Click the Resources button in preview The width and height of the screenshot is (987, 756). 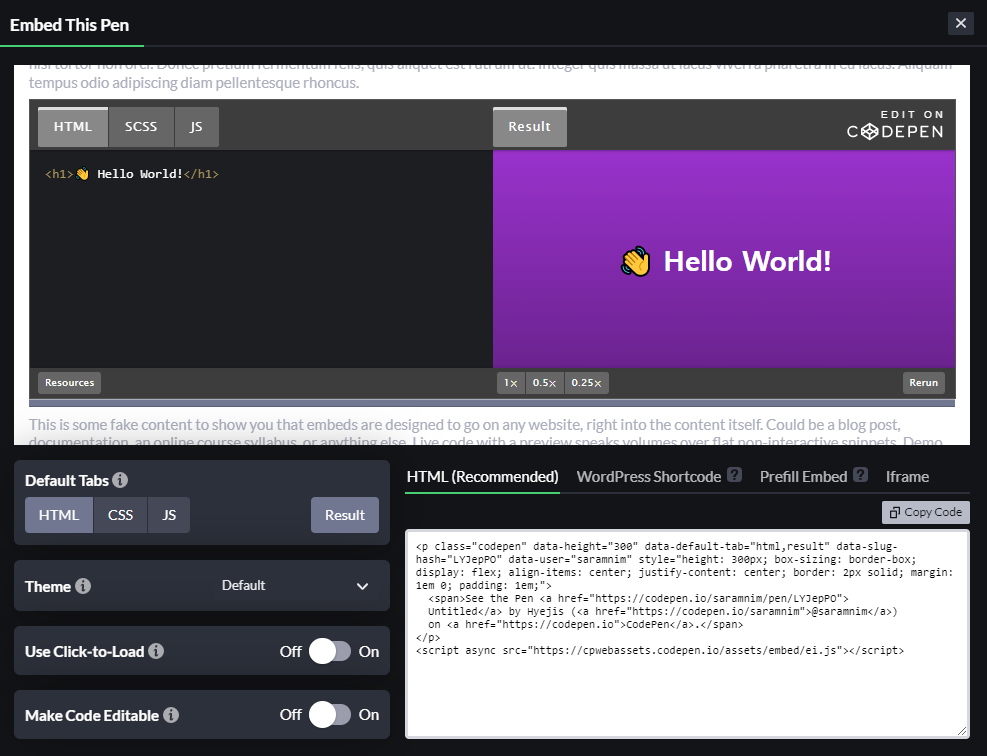pos(69,382)
